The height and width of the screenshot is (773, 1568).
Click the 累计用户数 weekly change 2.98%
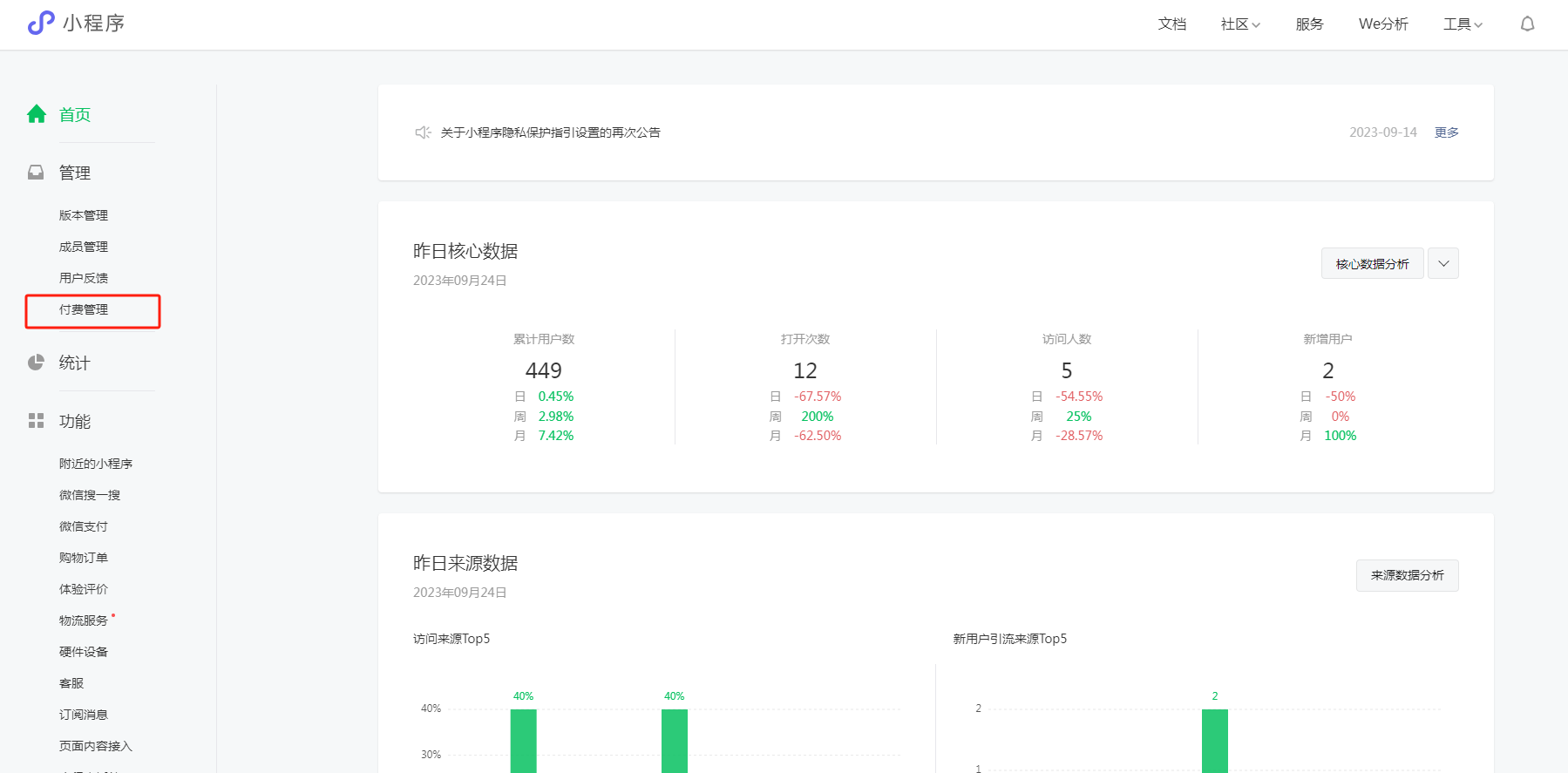coord(556,417)
